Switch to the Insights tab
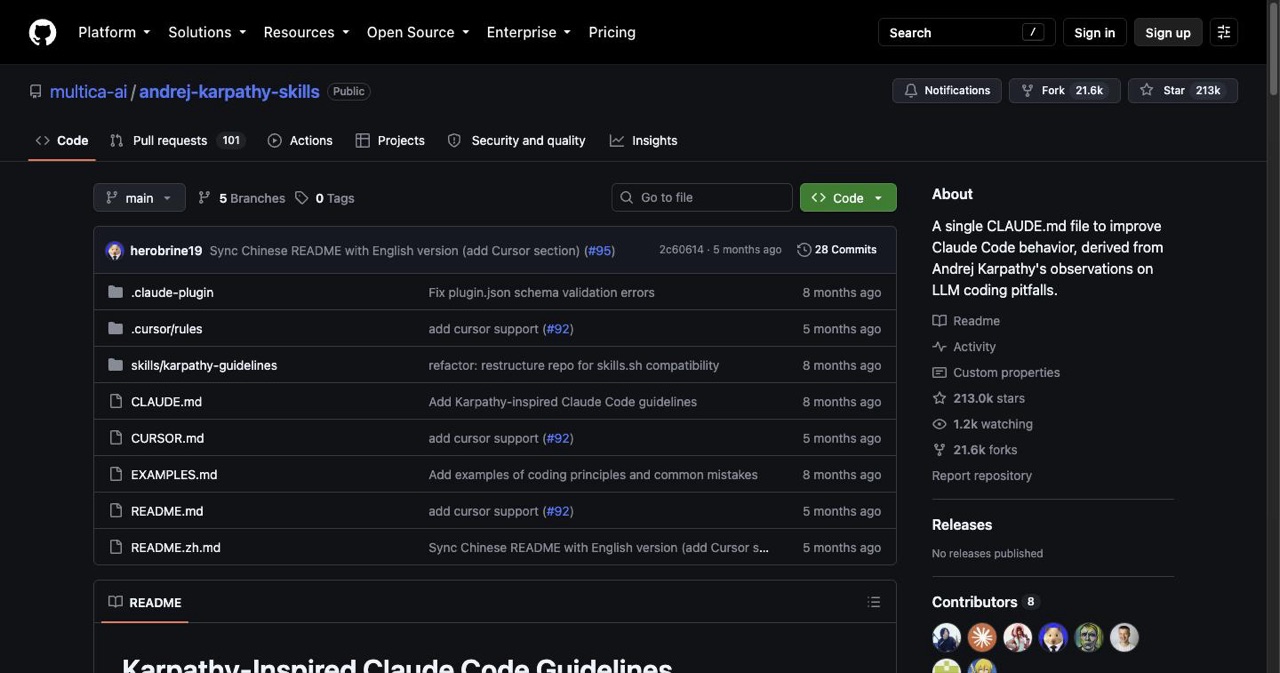The width and height of the screenshot is (1280, 673). (x=643, y=141)
